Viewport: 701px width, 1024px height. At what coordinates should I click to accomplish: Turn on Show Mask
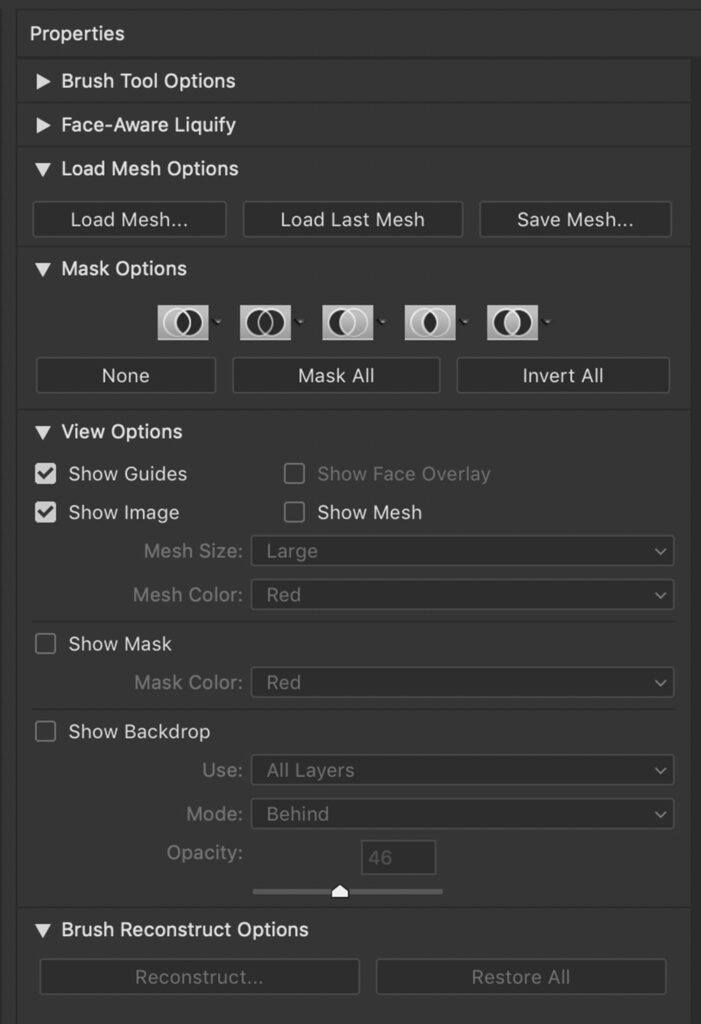[46, 644]
